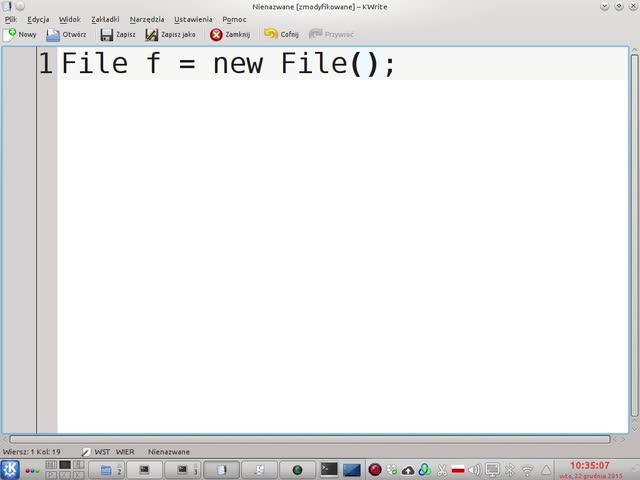
Task: Switch to the dark virtual desktop in pager
Action: click(65, 464)
